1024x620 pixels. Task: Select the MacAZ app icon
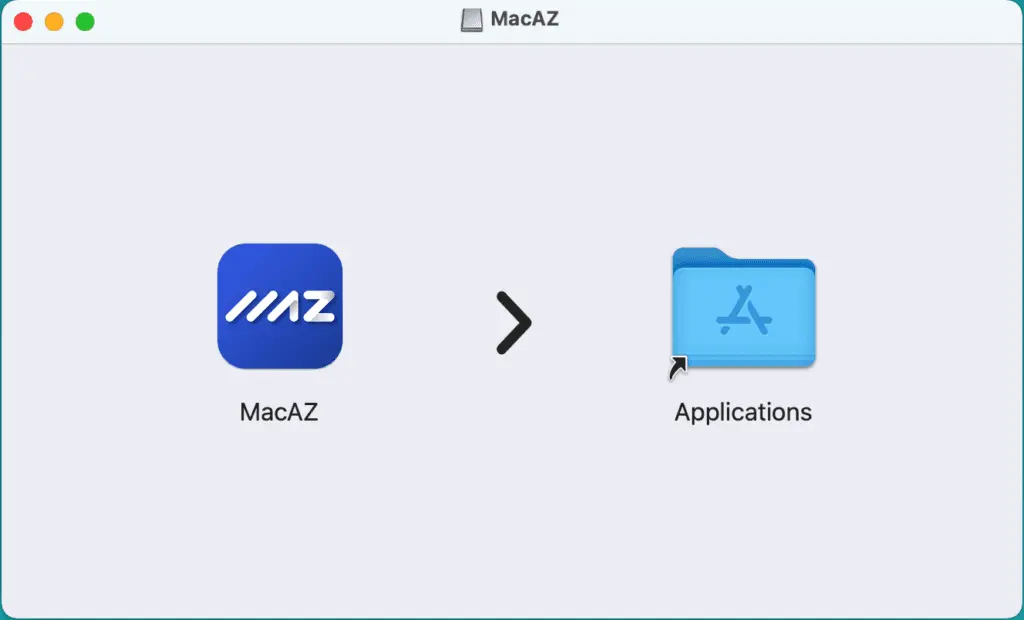[280, 306]
